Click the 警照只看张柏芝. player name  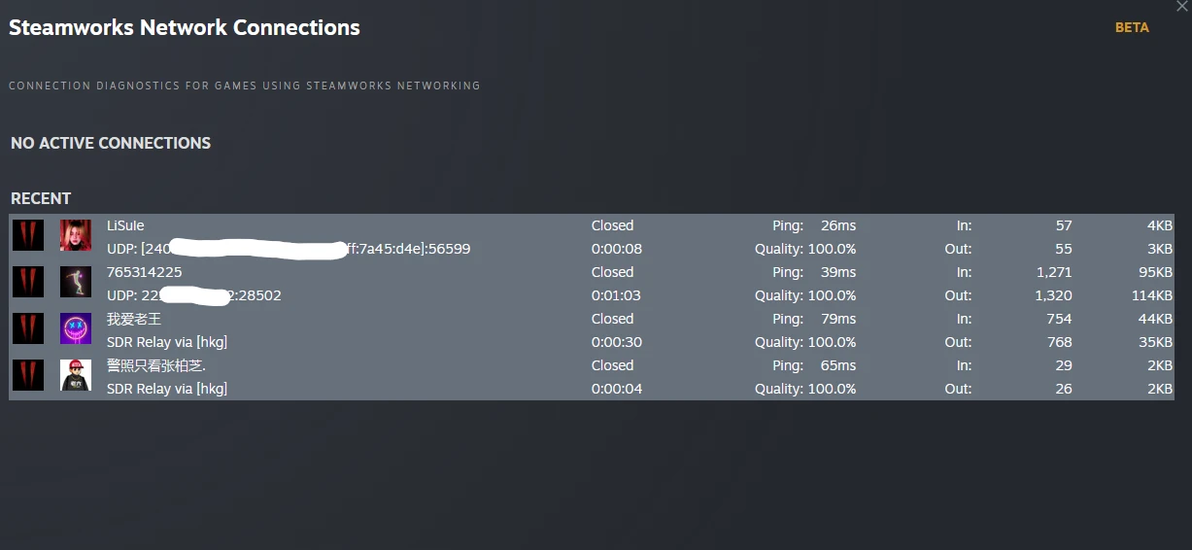157,365
